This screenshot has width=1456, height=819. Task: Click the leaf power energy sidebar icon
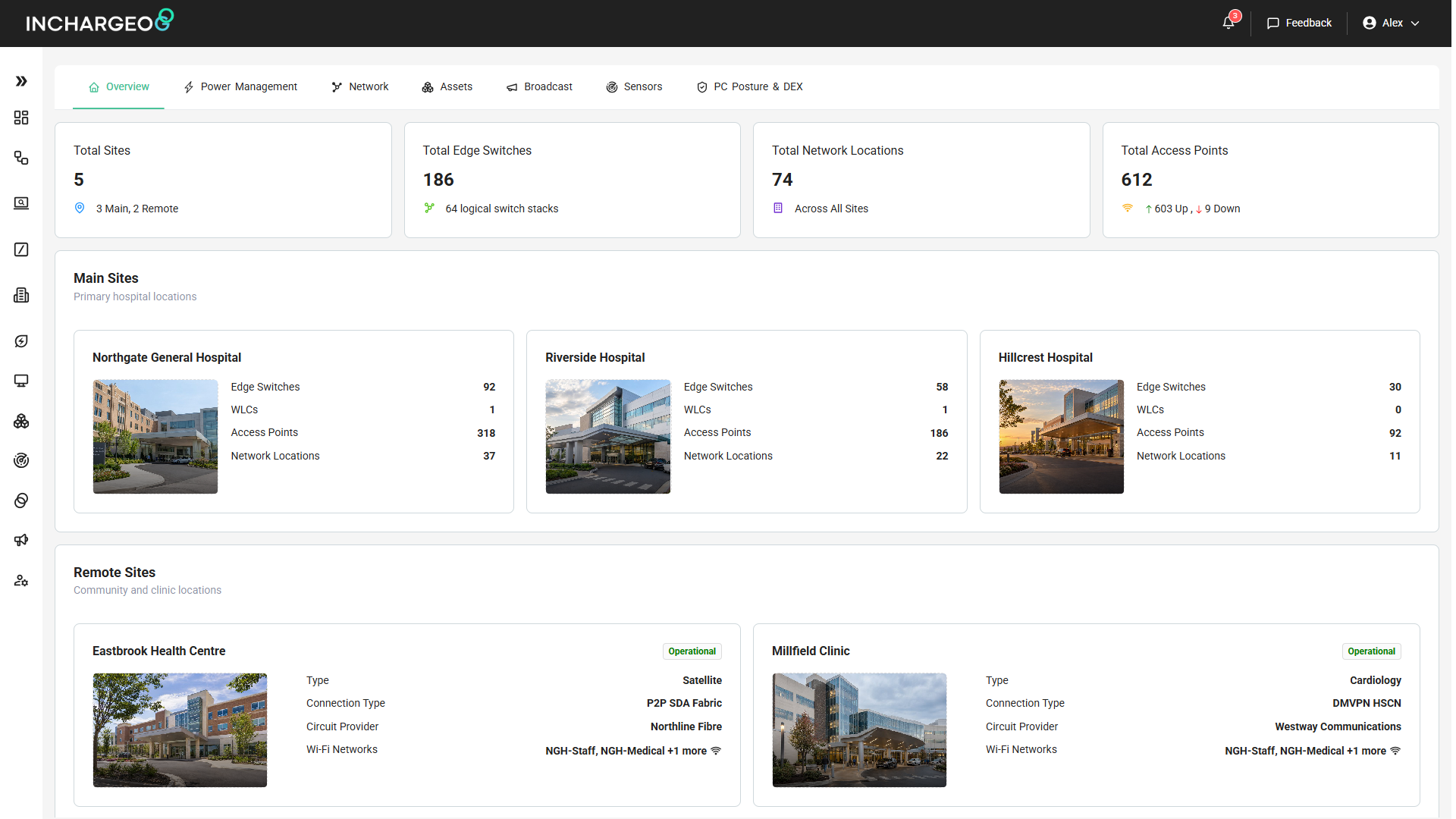[21, 341]
